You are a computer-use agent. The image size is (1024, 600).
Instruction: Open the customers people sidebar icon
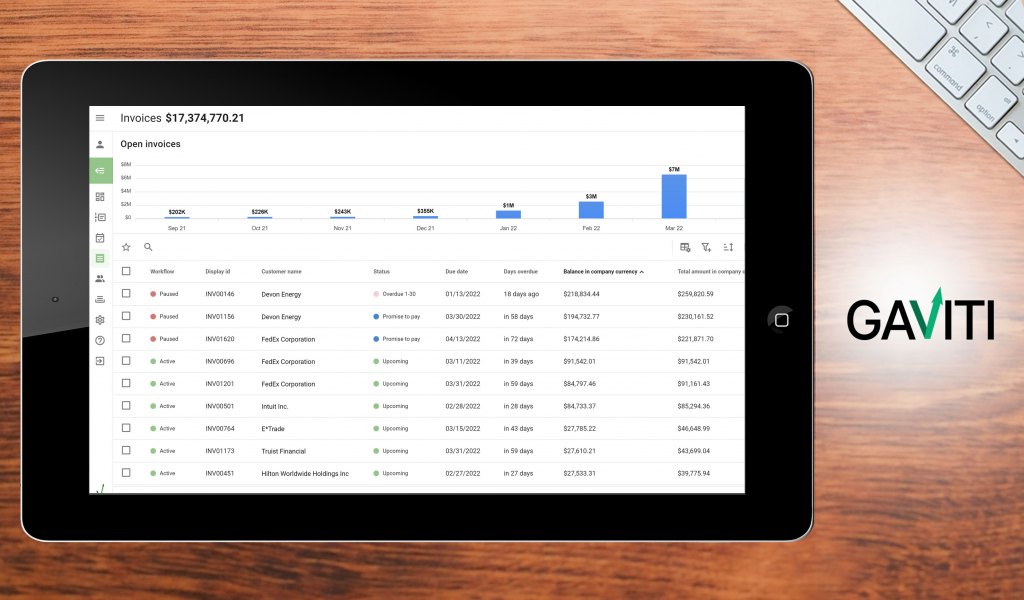coord(100,279)
